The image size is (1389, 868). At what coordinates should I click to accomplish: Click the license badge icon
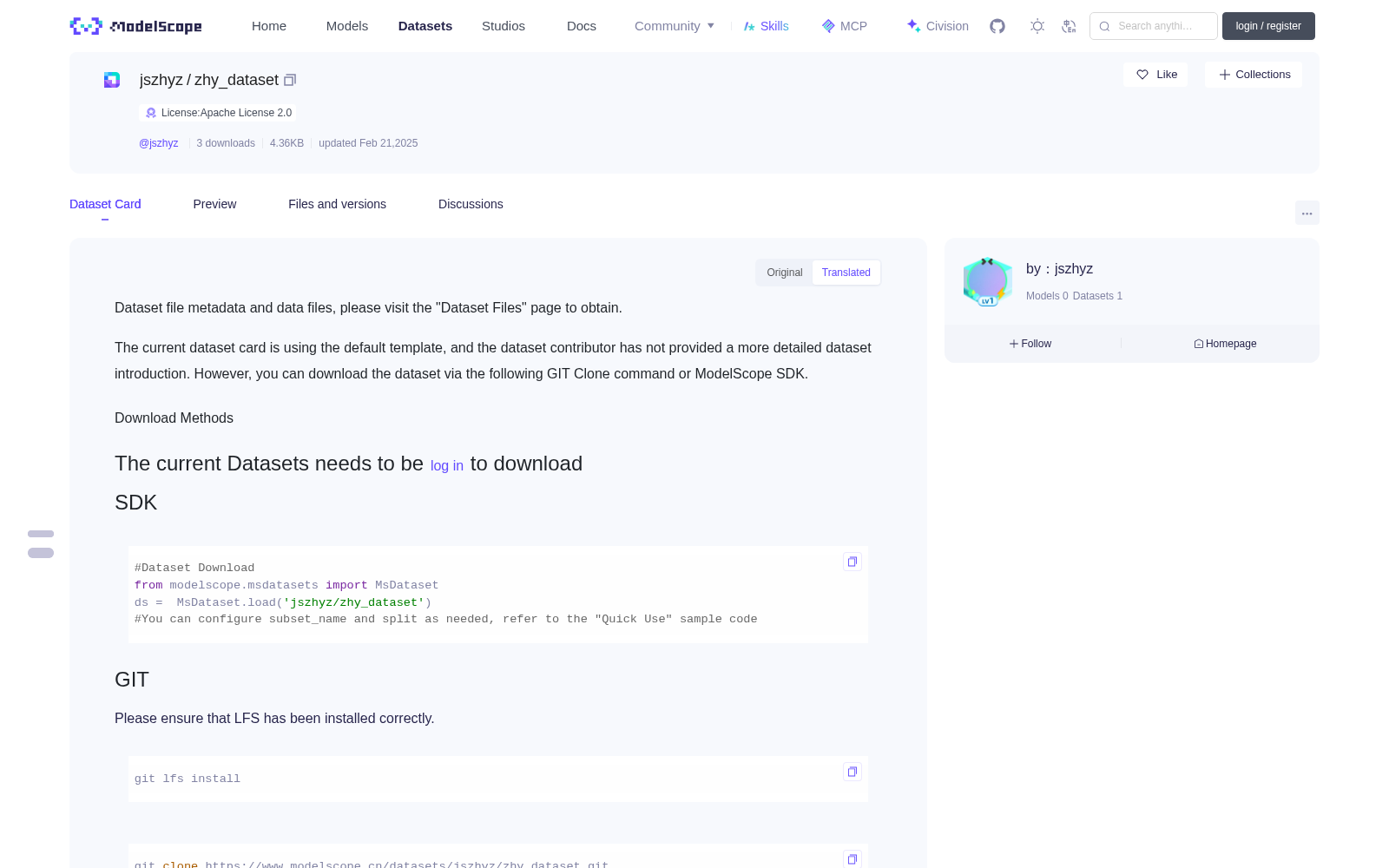[151, 113]
